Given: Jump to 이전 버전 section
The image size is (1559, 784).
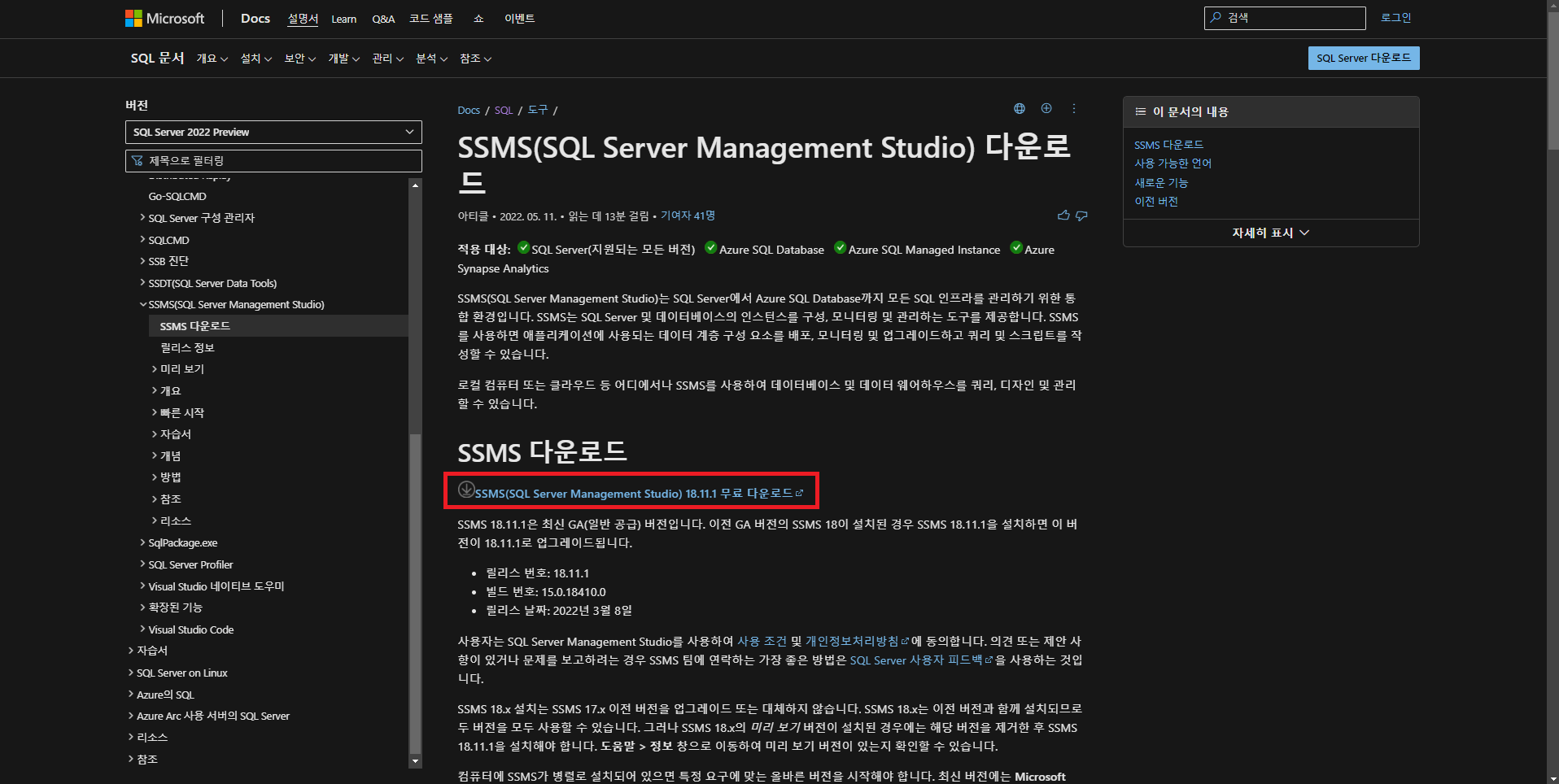Looking at the screenshot, I should click(x=1156, y=202).
